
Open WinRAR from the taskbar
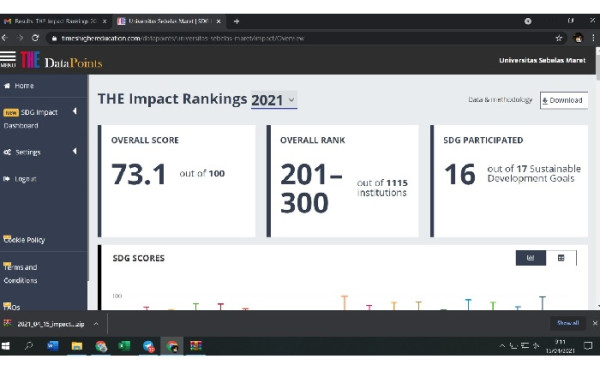[196, 346]
